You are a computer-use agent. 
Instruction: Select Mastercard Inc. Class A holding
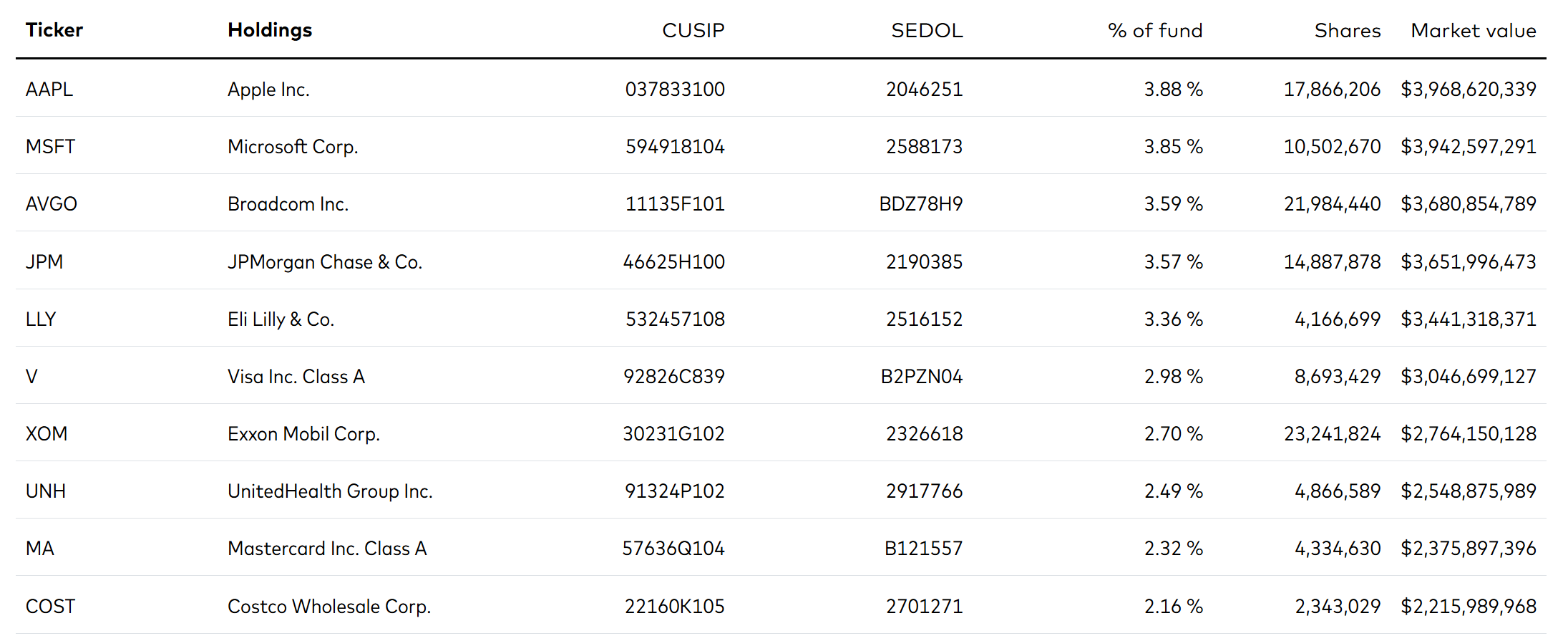coord(327,549)
